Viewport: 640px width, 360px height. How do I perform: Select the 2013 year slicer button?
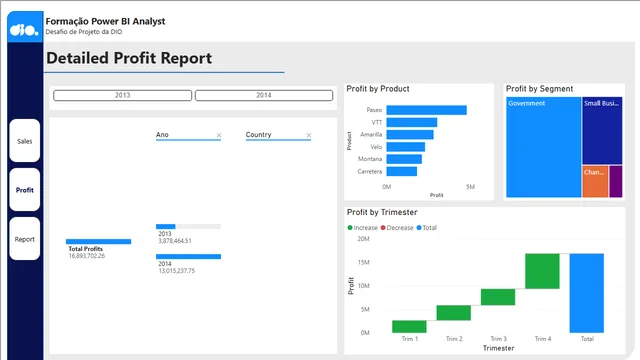point(122,95)
